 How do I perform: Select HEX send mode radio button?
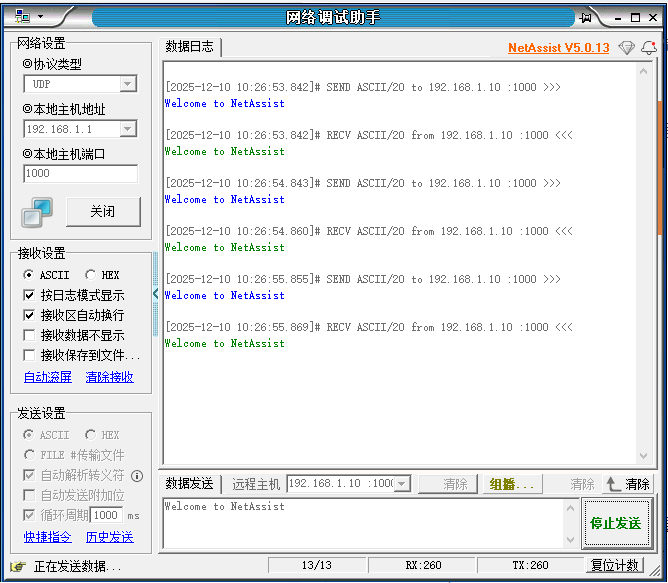coord(90,435)
